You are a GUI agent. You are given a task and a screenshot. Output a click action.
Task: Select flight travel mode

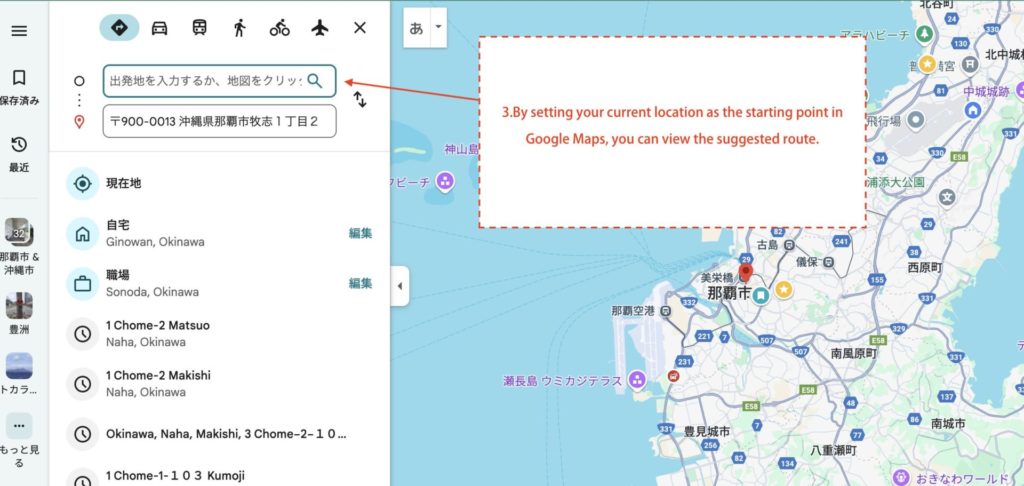(320, 28)
